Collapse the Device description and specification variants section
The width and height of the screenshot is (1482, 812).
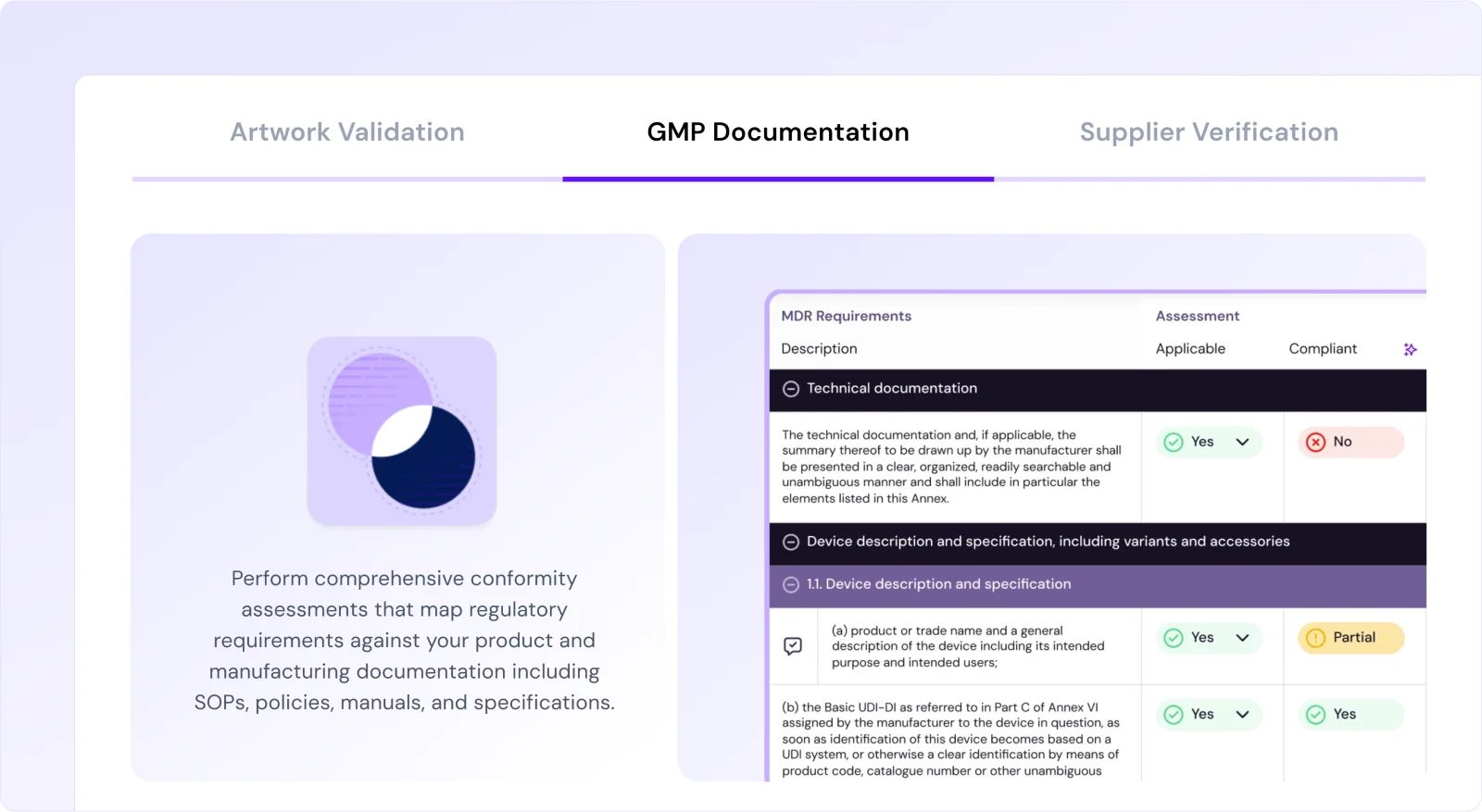[x=792, y=542]
